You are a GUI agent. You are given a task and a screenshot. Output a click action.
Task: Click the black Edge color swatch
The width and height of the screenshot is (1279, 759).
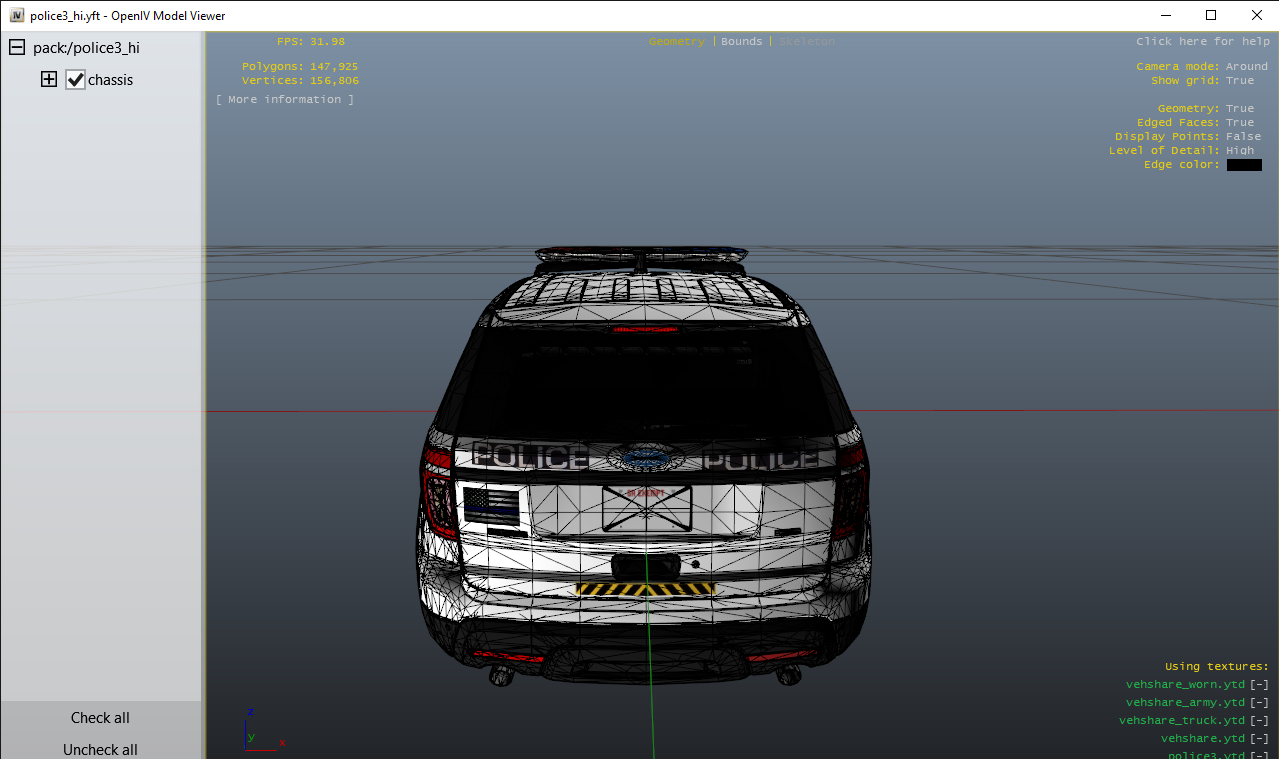click(1243, 165)
